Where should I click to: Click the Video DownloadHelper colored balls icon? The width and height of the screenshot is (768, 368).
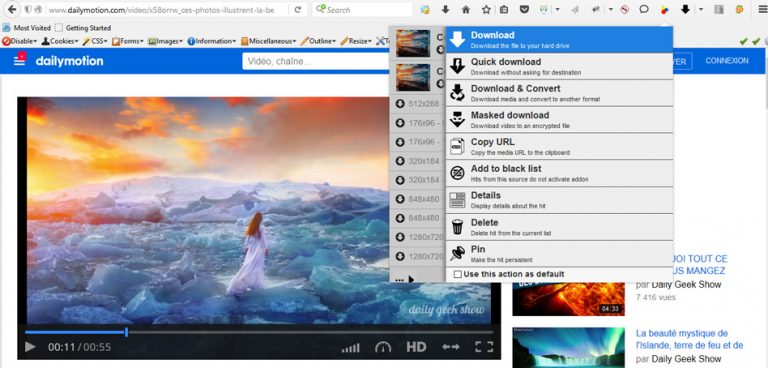tap(664, 9)
